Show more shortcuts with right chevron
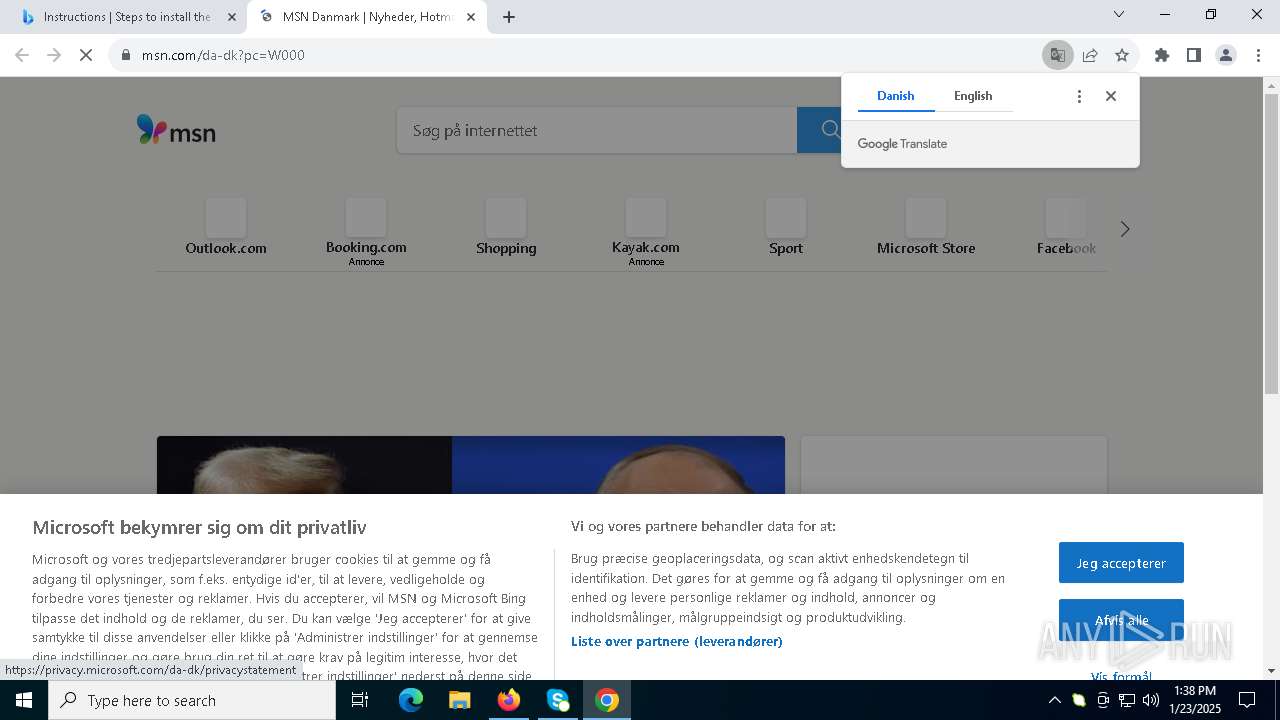Screen dimensions: 1280x720 pos(1125,229)
